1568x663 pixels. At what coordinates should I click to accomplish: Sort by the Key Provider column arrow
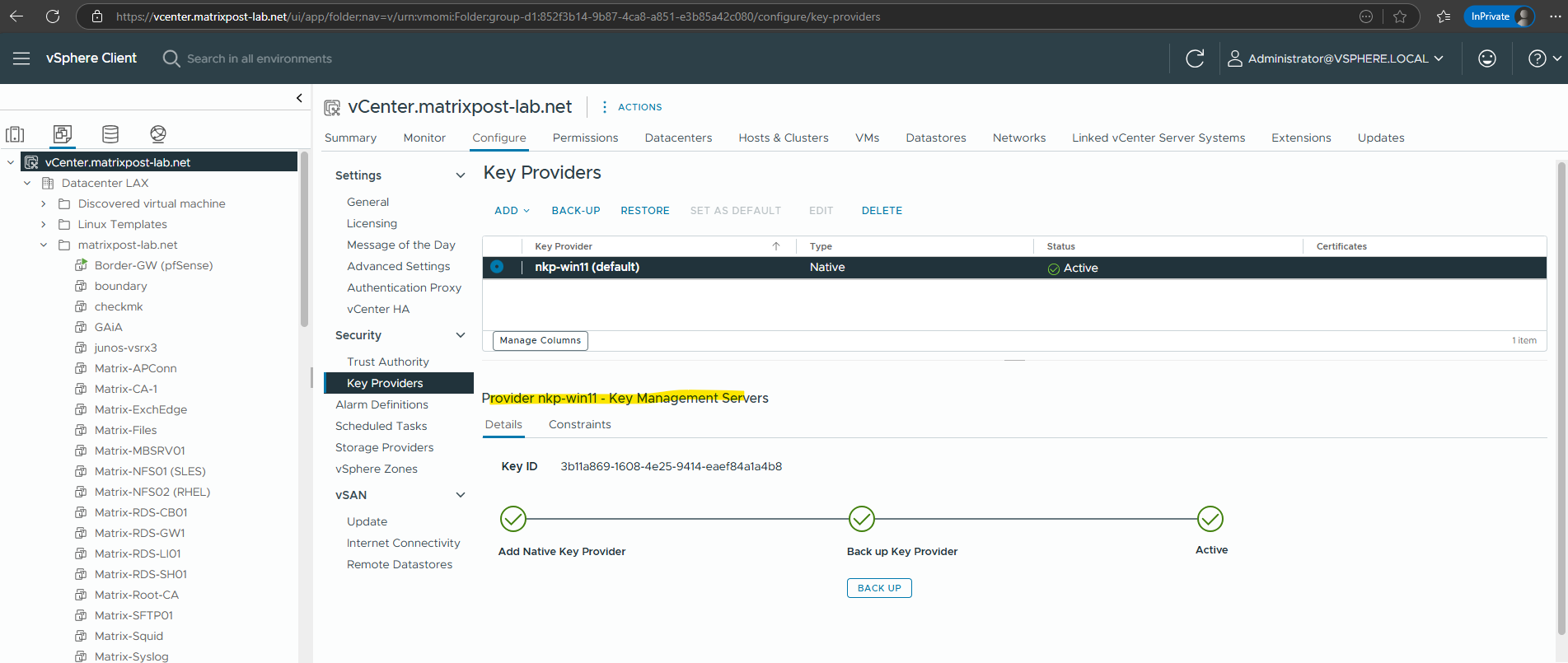point(776,246)
